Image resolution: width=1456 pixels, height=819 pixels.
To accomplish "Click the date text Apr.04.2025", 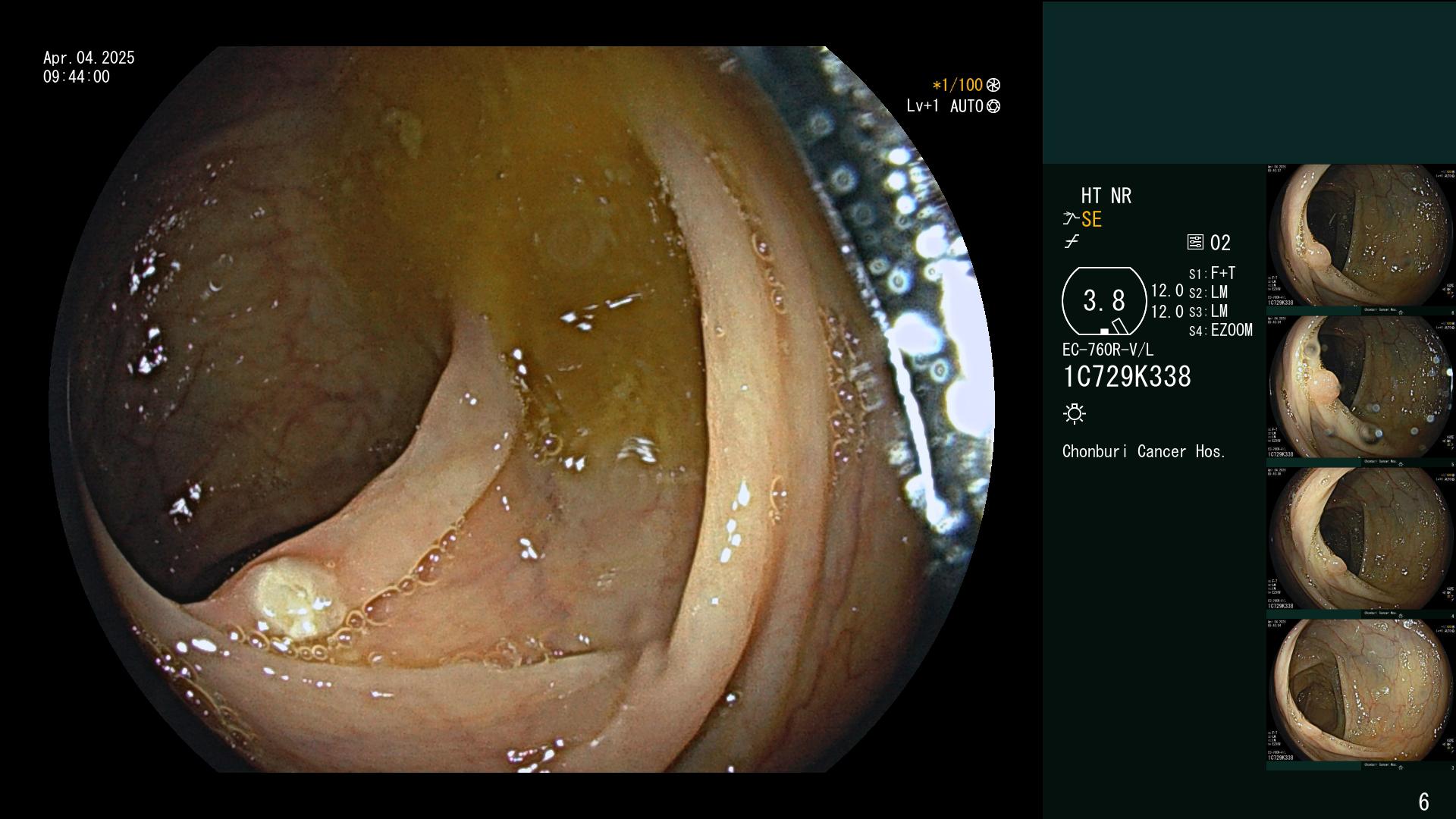I will point(89,58).
